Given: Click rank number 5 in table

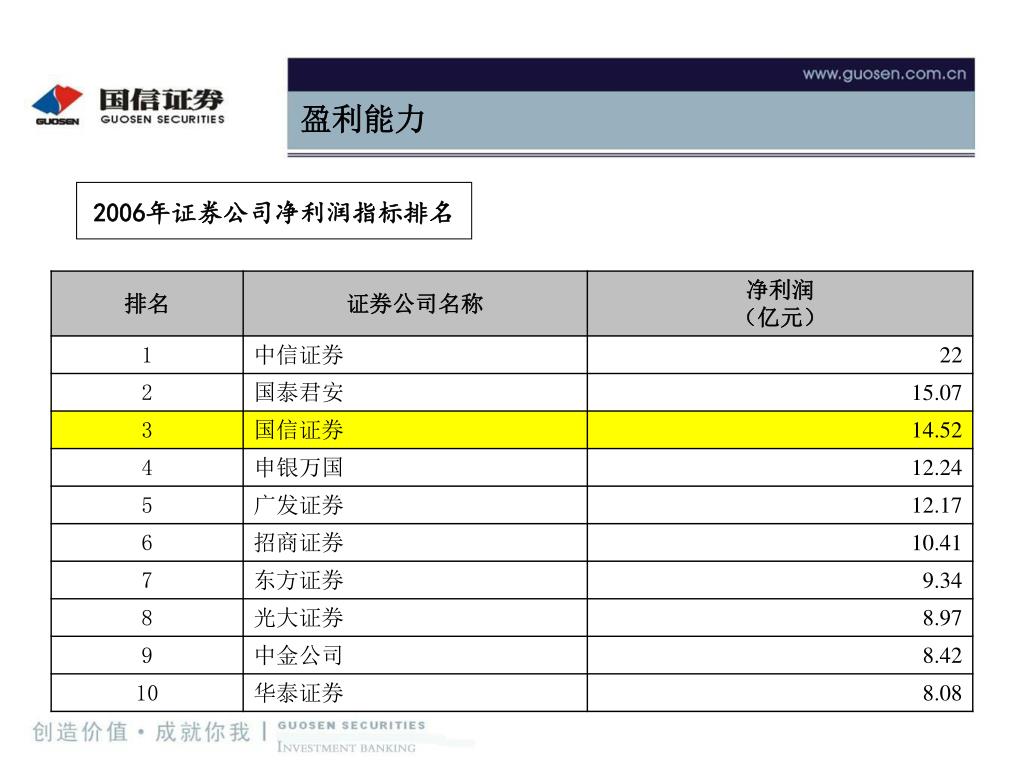Looking at the screenshot, I should click(x=147, y=505).
